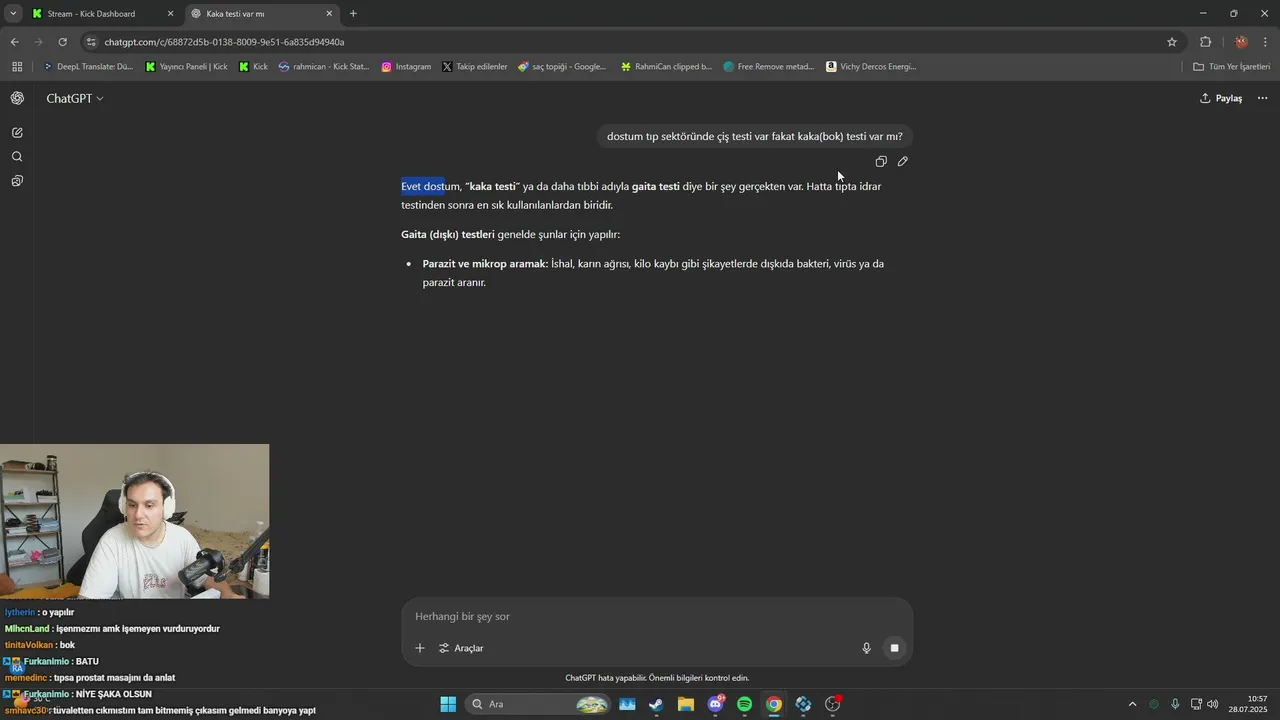Viewport: 1280px width, 720px height.
Task: Open the library icon in the sidebar
Action: tap(17, 181)
